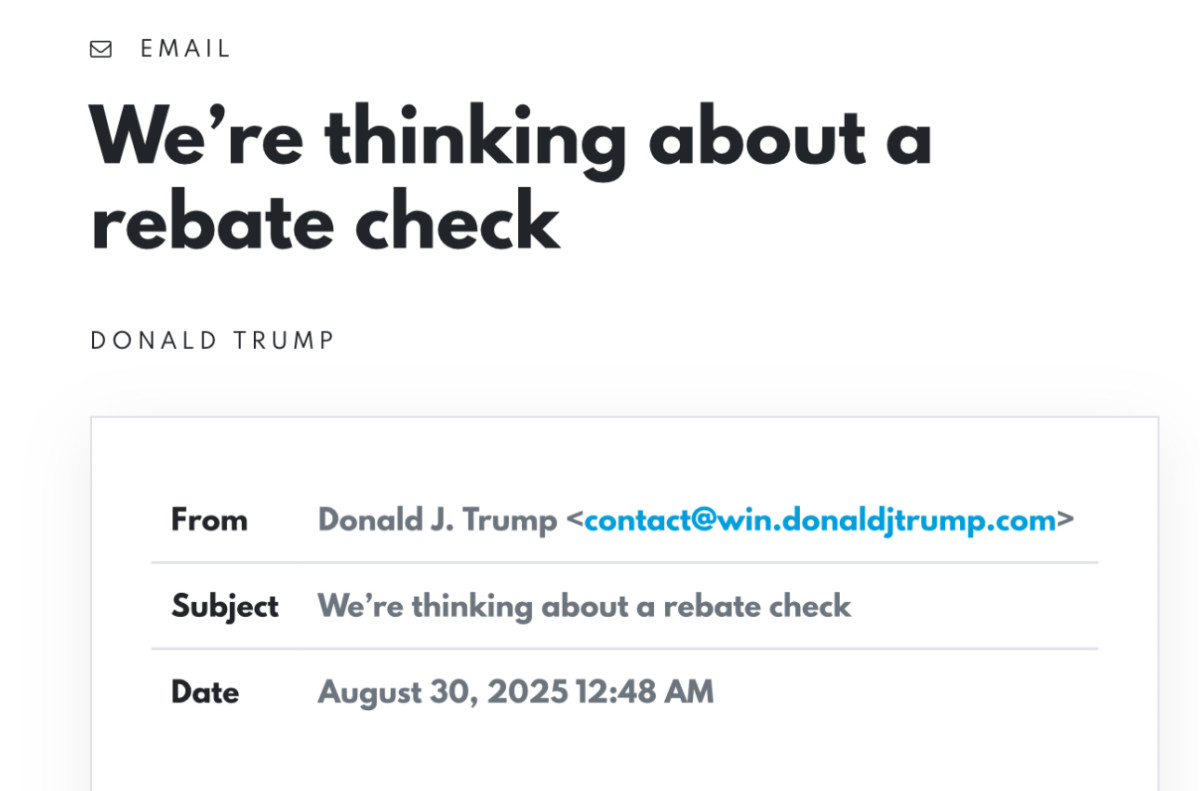
Task: Open the DONALD TRUMP author link
Action: coord(212,341)
